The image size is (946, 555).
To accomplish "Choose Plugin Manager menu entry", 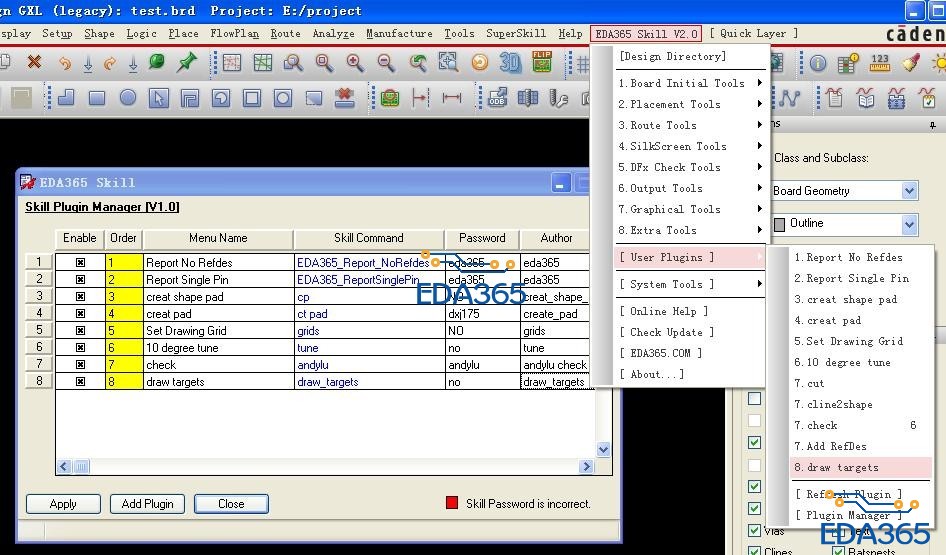I will point(848,515).
